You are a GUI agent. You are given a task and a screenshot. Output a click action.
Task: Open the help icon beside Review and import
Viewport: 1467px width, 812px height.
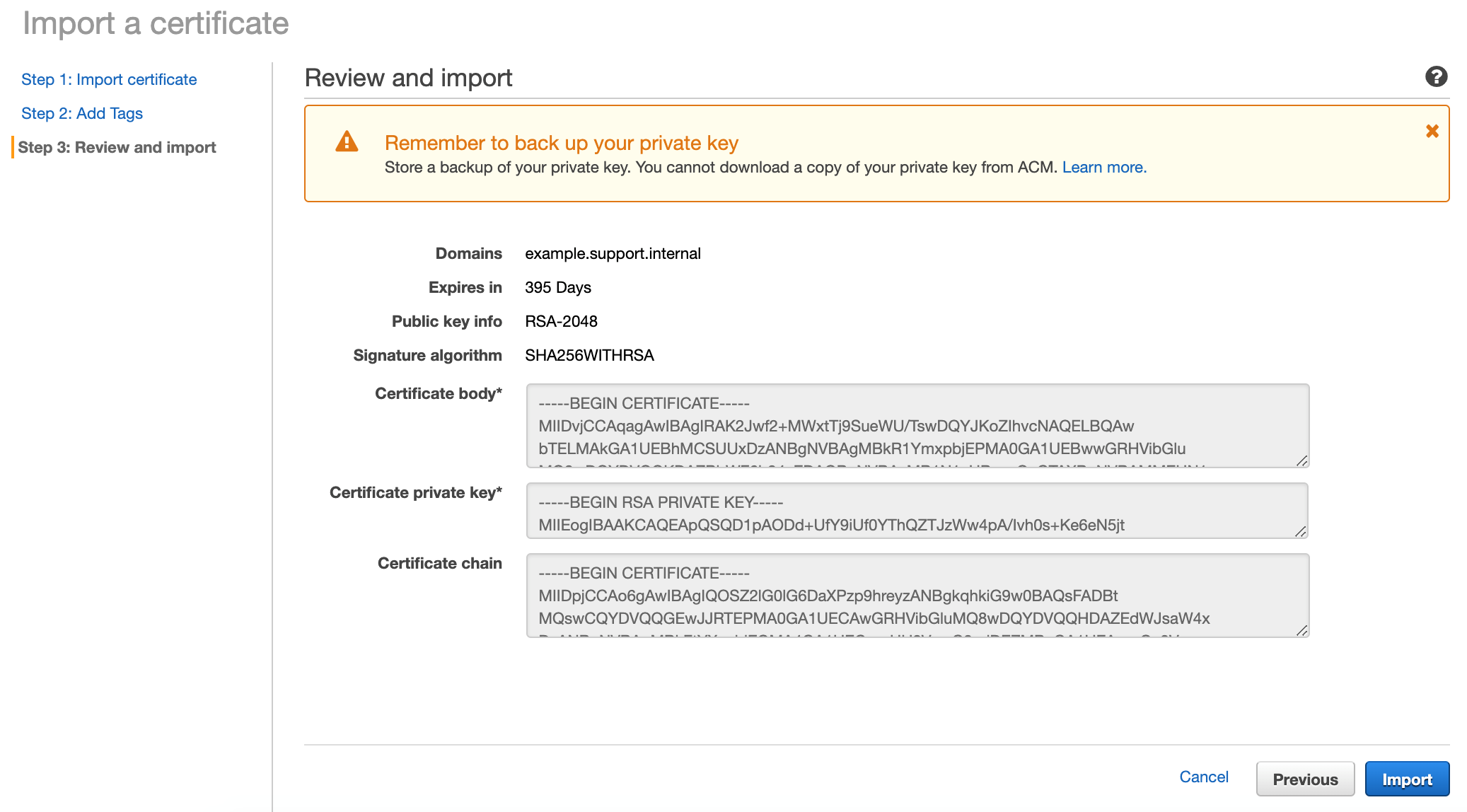pyautogui.click(x=1437, y=76)
